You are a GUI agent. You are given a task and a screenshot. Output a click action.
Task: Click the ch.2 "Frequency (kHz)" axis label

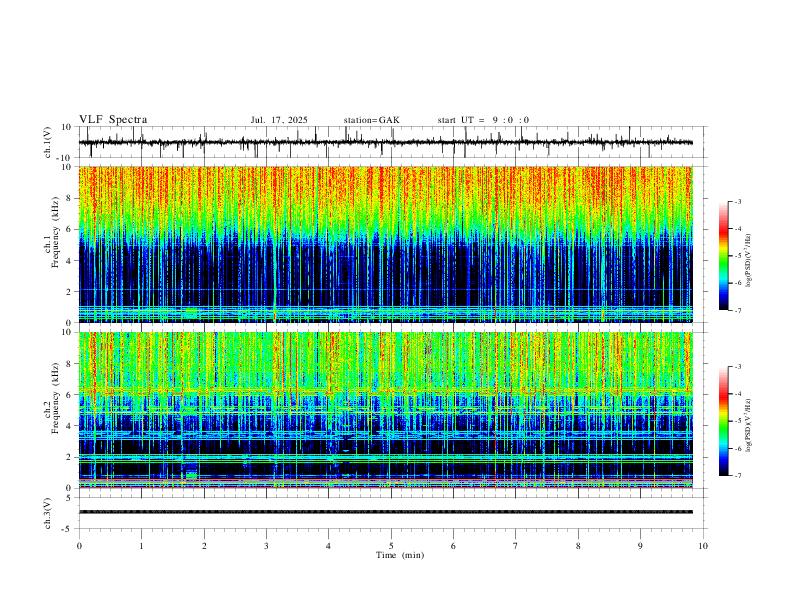coord(55,398)
